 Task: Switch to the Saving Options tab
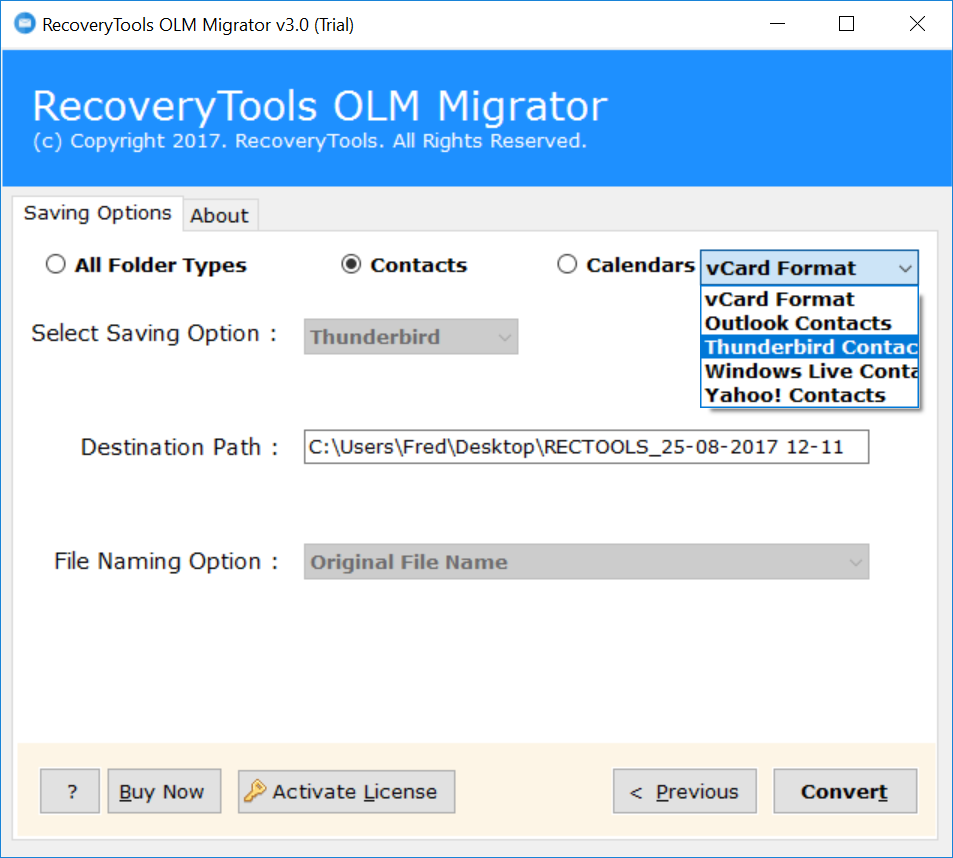(x=97, y=213)
